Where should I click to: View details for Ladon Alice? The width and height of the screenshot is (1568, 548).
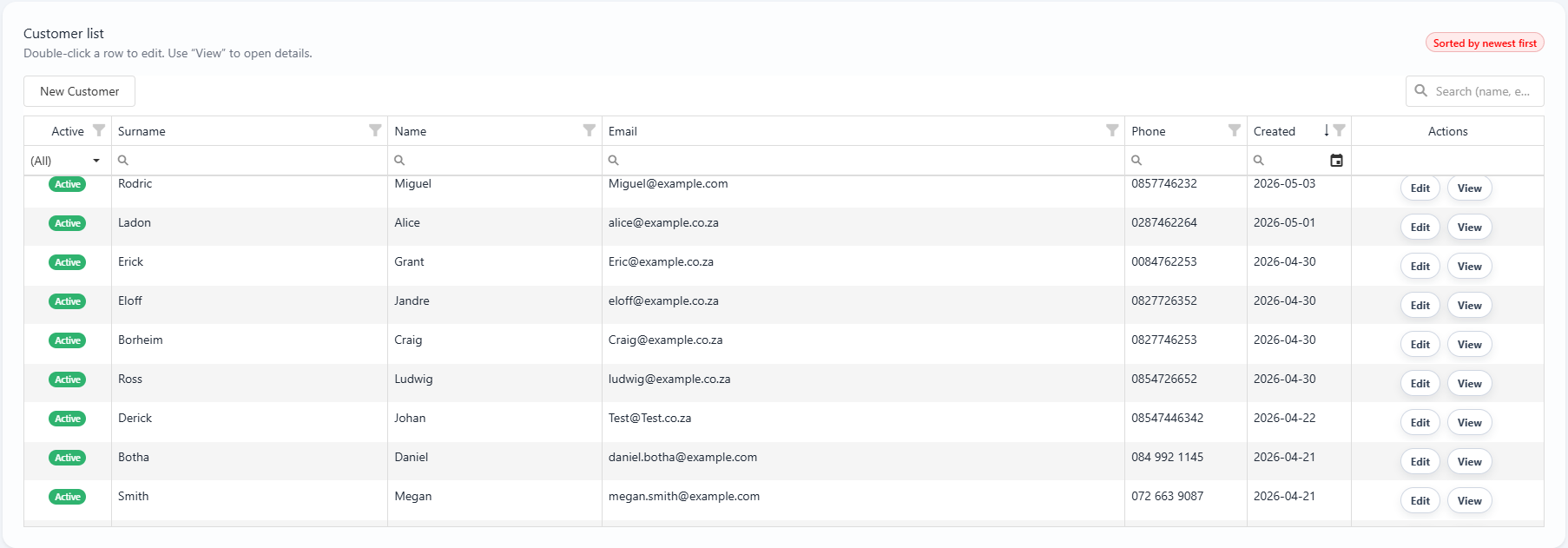click(1470, 228)
